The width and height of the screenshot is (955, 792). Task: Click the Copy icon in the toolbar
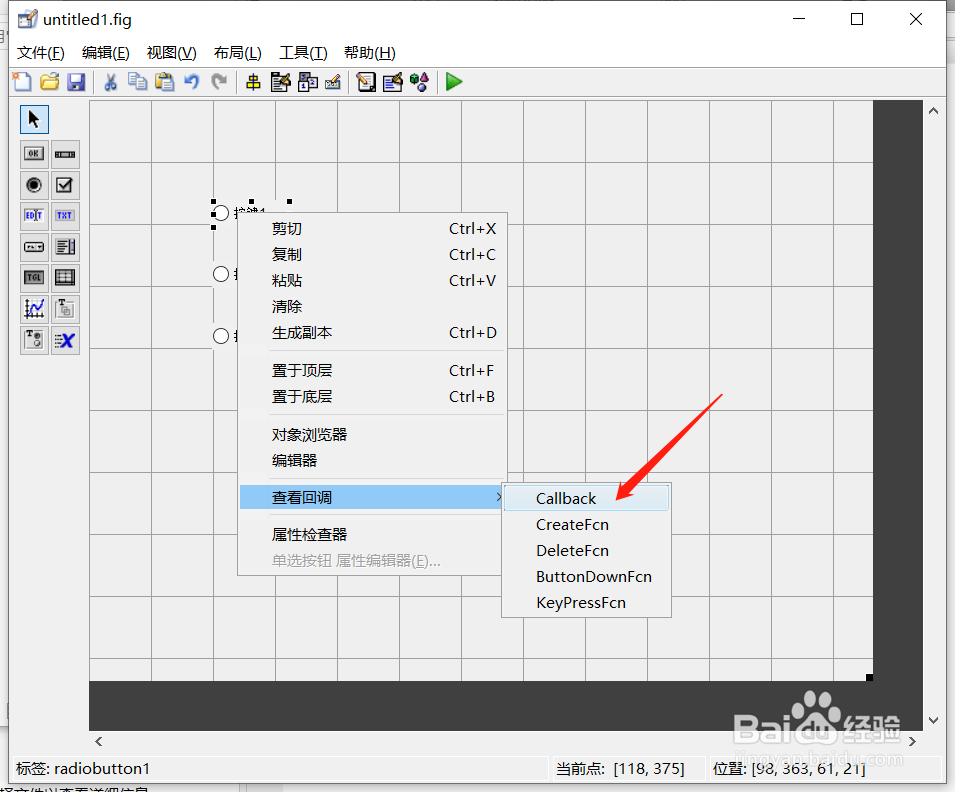pos(138,82)
